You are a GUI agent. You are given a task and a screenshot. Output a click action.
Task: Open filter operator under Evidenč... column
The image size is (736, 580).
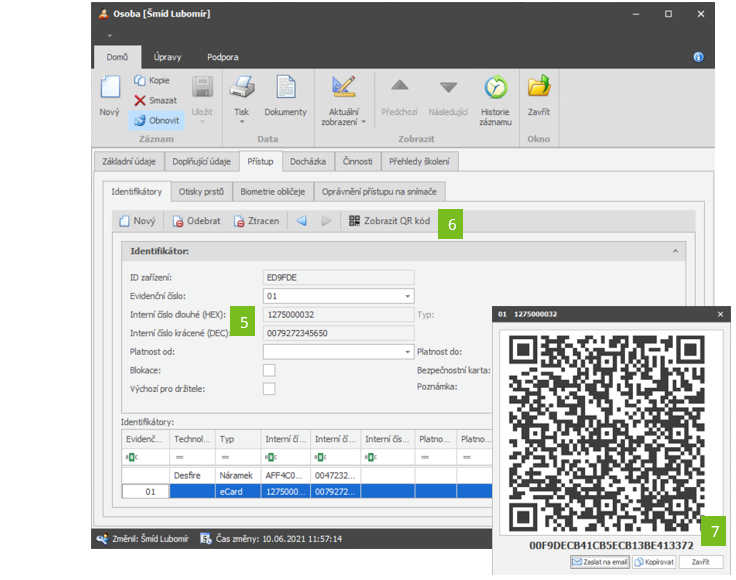[x=132, y=457]
